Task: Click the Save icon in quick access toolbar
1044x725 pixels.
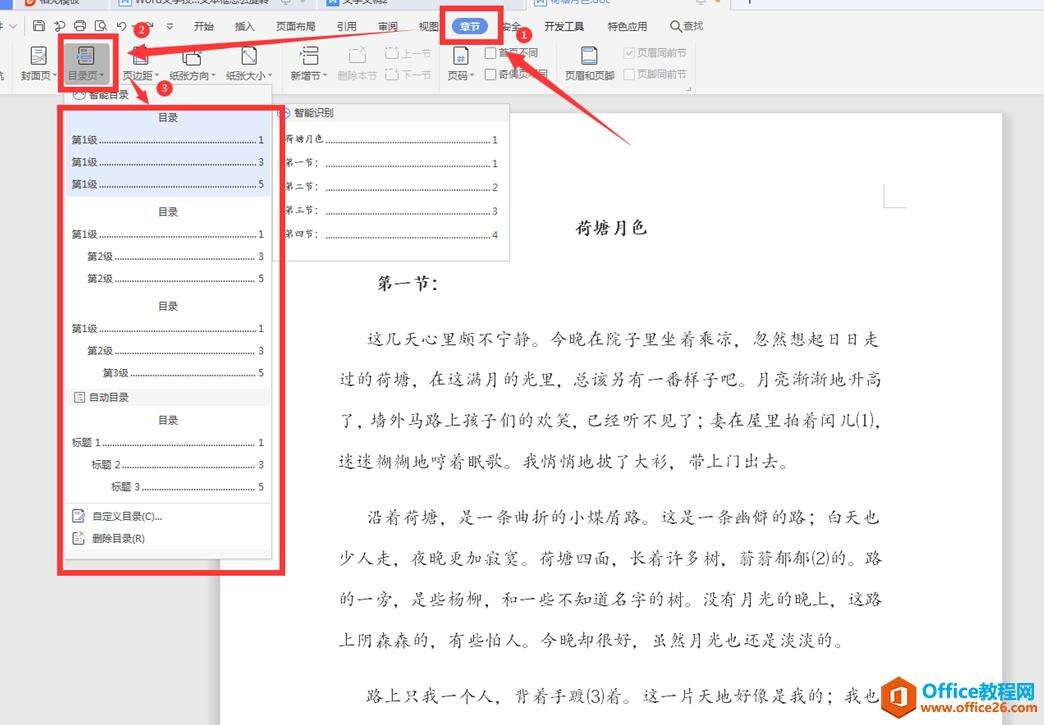Action: click(x=38, y=26)
